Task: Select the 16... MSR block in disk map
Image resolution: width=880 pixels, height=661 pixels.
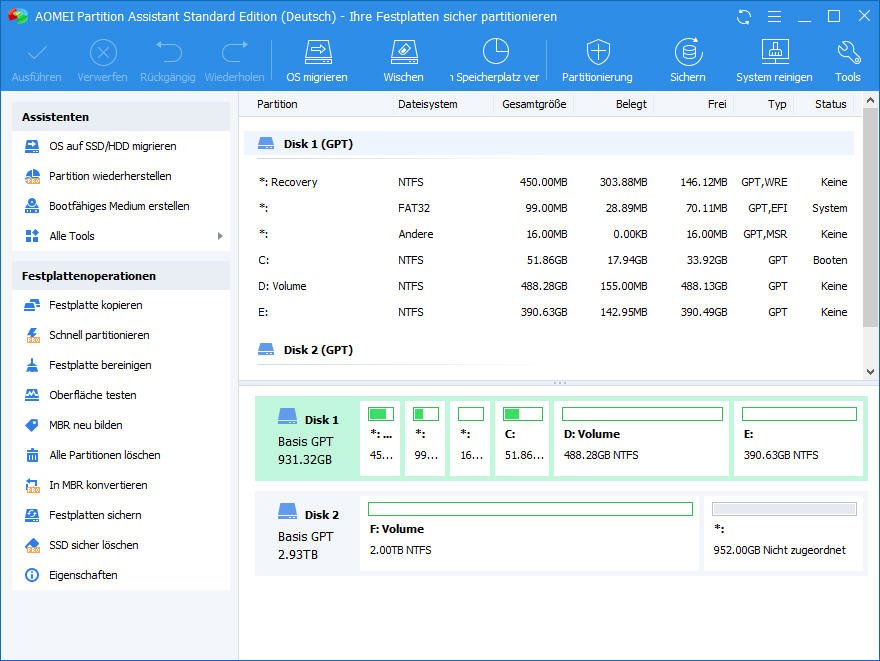Action: tap(471, 438)
